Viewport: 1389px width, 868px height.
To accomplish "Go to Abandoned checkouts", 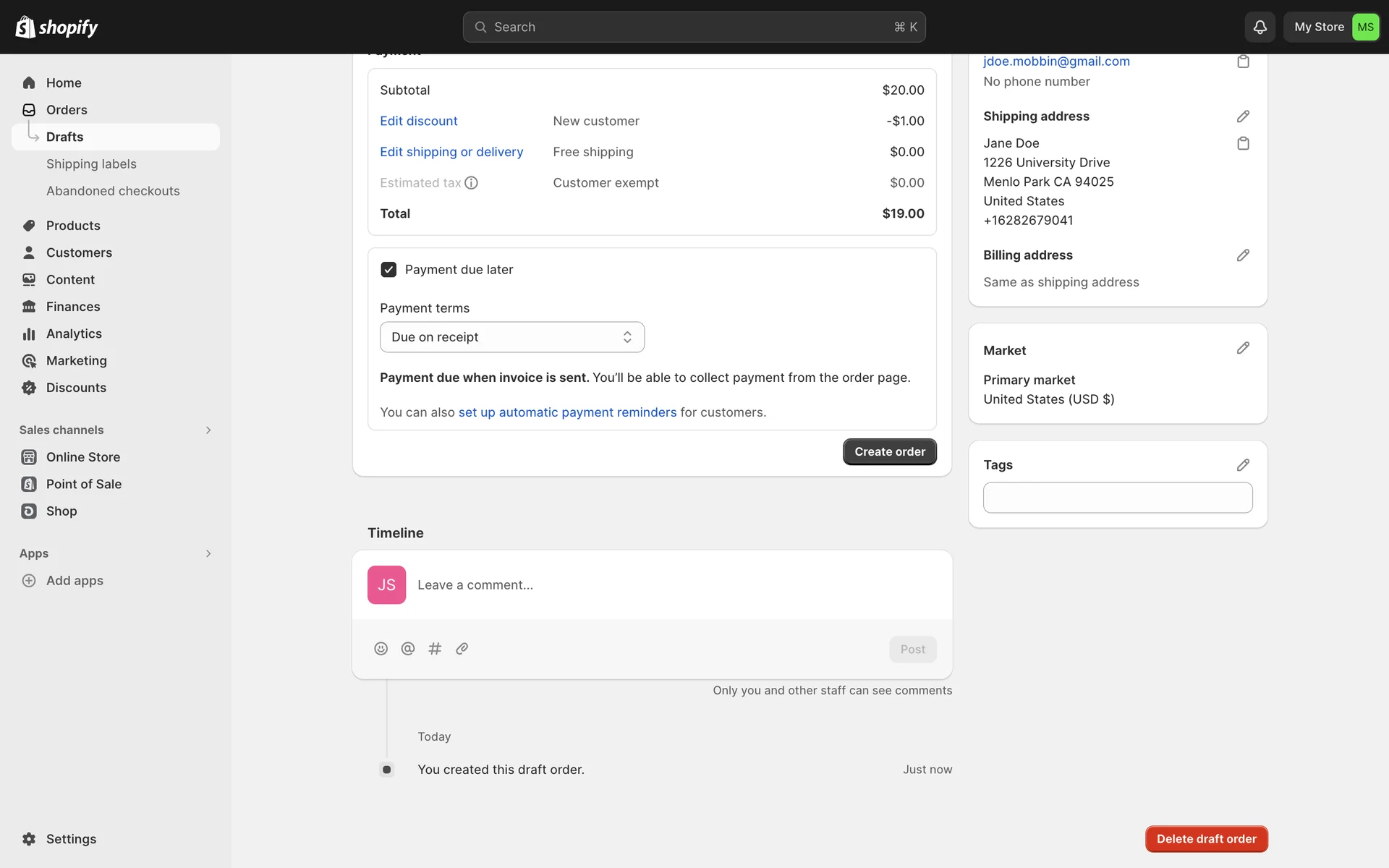I will pyautogui.click(x=113, y=191).
